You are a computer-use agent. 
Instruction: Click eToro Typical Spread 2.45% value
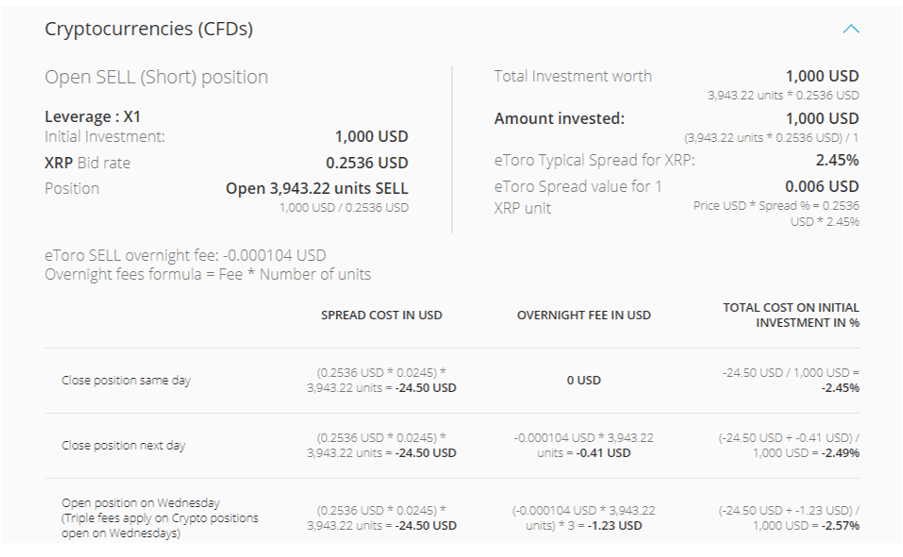click(837, 159)
